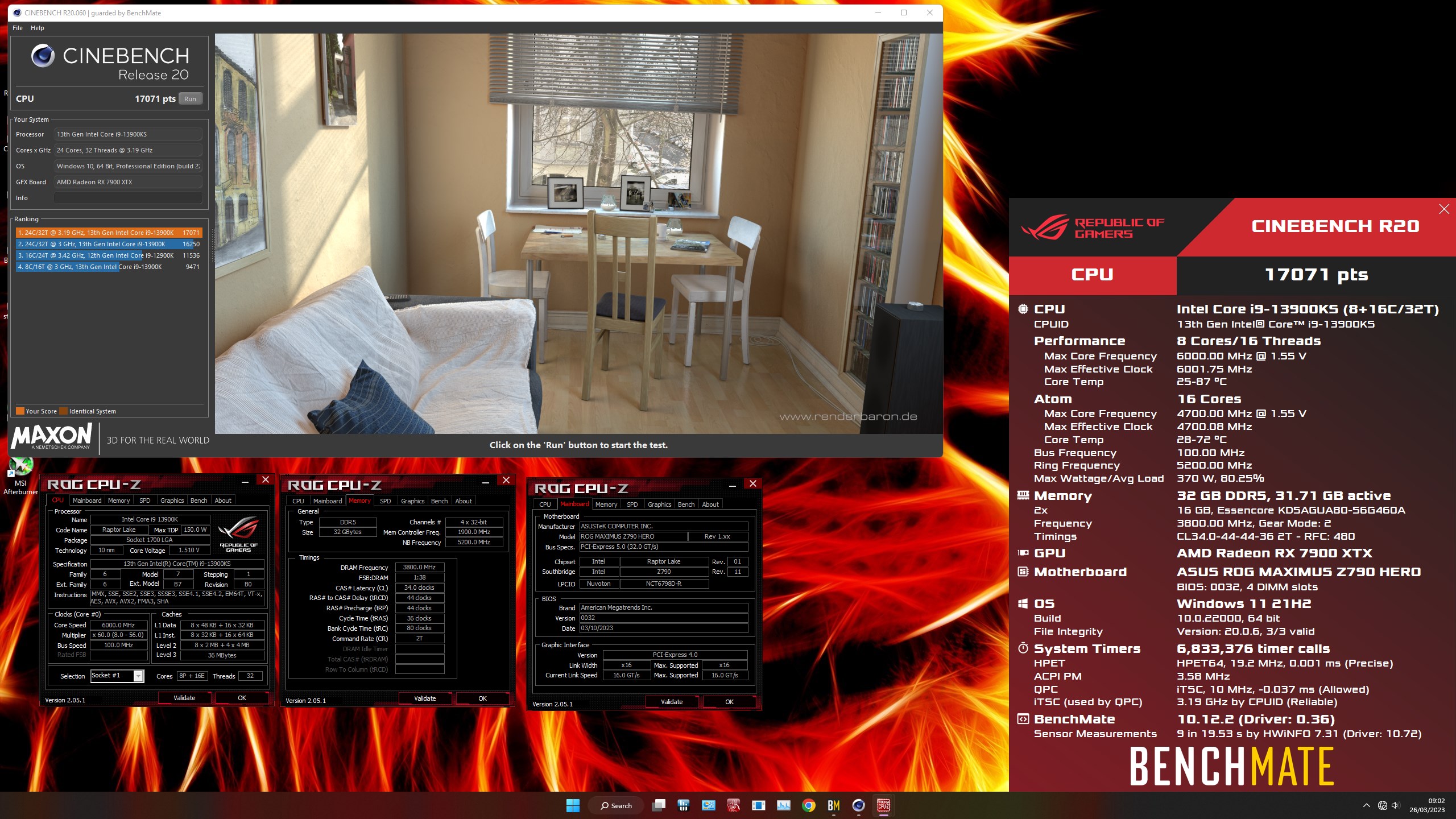
Task: Close the Memory-tab CPU-Z window
Action: coord(506,480)
